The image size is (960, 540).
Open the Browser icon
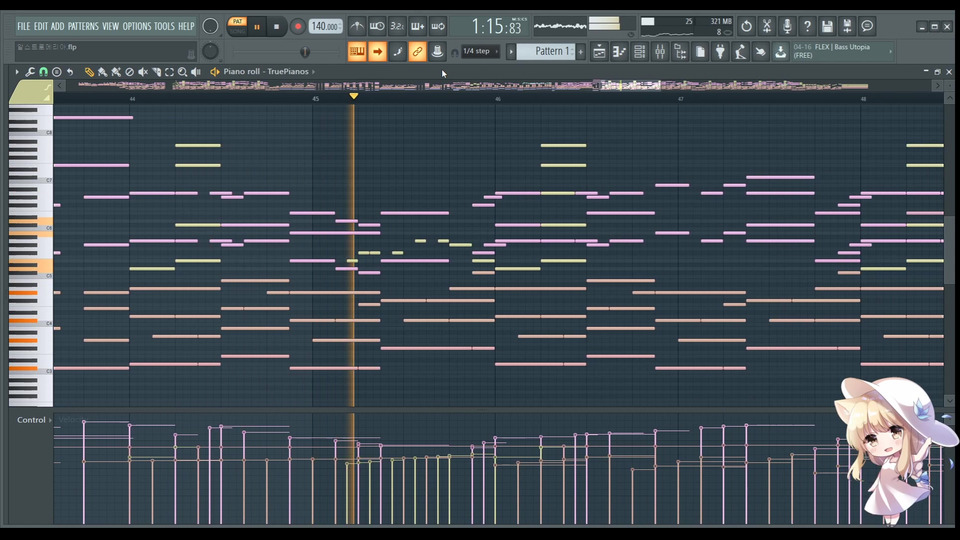(x=680, y=52)
